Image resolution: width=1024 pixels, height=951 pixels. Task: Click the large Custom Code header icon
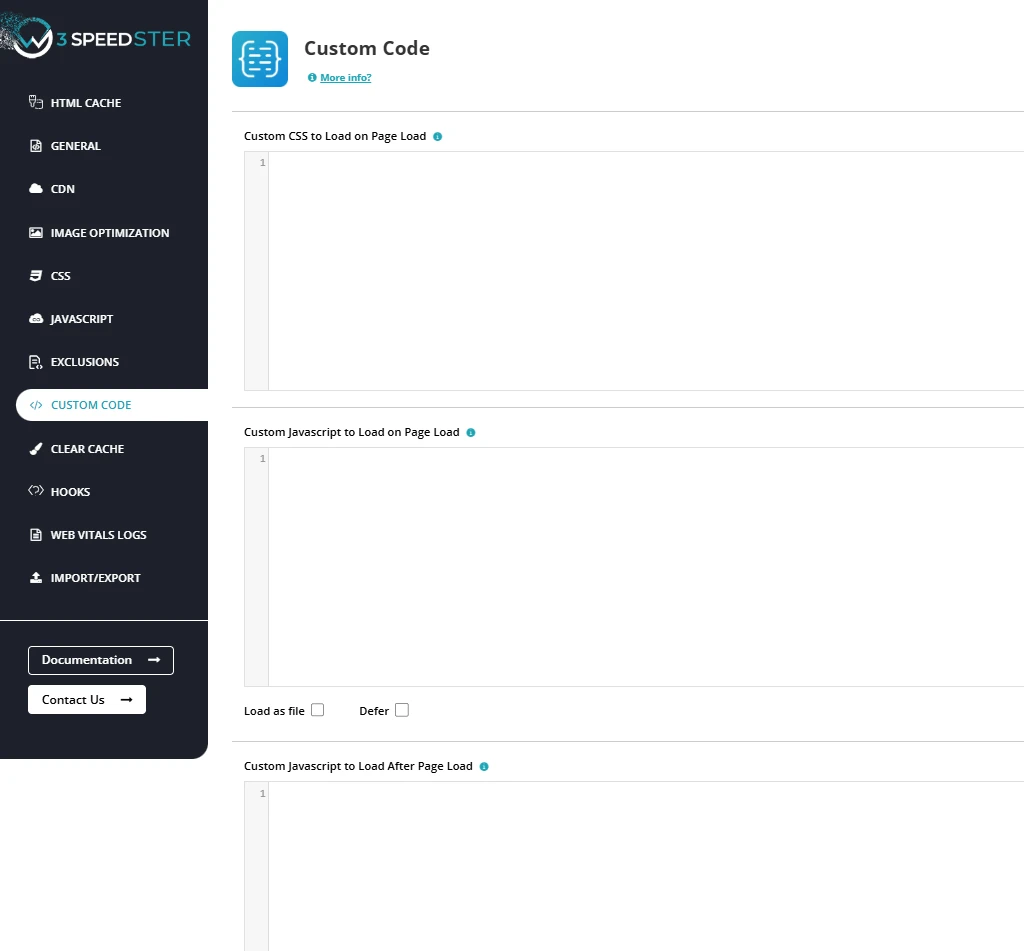click(x=260, y=59)
